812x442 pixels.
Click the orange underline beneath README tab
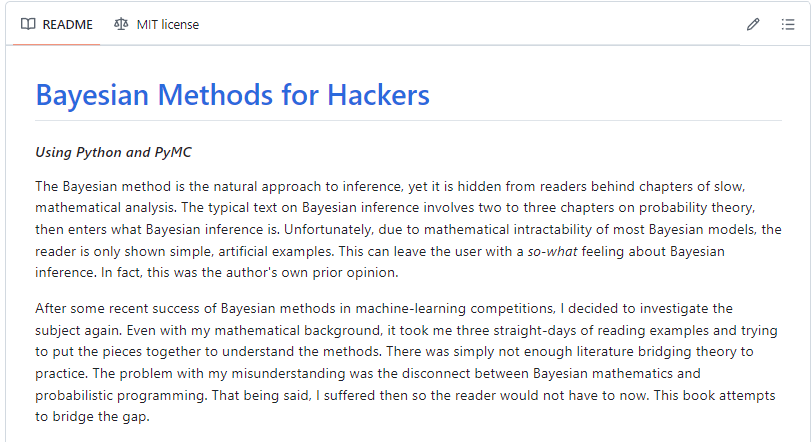(x=56, y=45)
